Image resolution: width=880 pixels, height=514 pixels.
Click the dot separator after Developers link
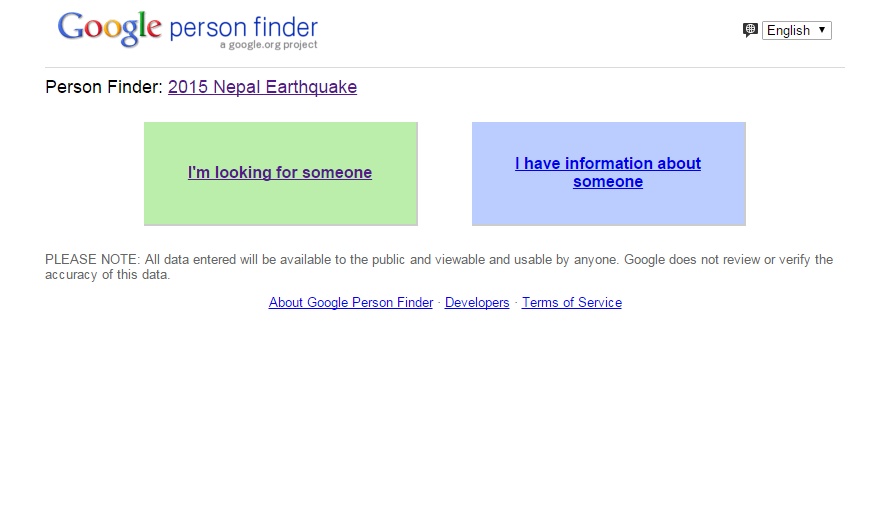(x=516, y=303)
